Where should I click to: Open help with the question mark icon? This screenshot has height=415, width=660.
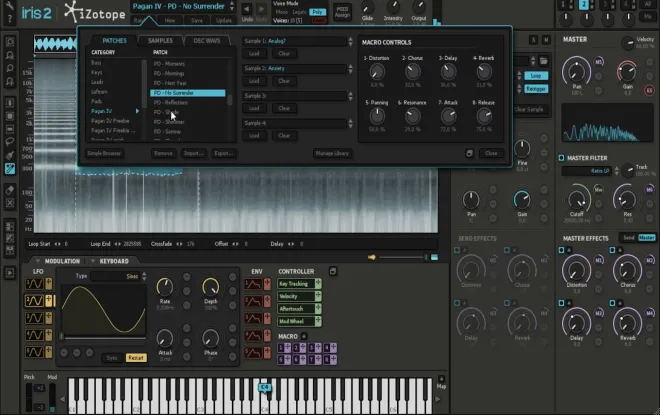tap(10, 19)
